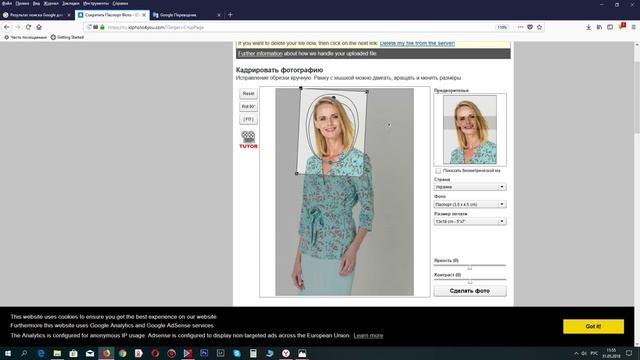640x360 pixels.
Task: Launch Edge from the taskbar
Action: pyautogui.click(x=41, y=353)
